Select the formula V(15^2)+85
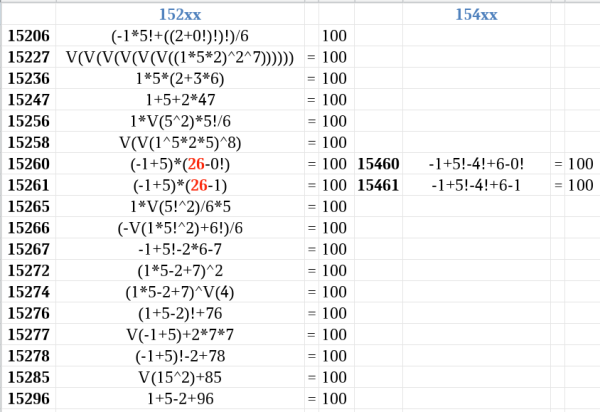 coord(180,378)
